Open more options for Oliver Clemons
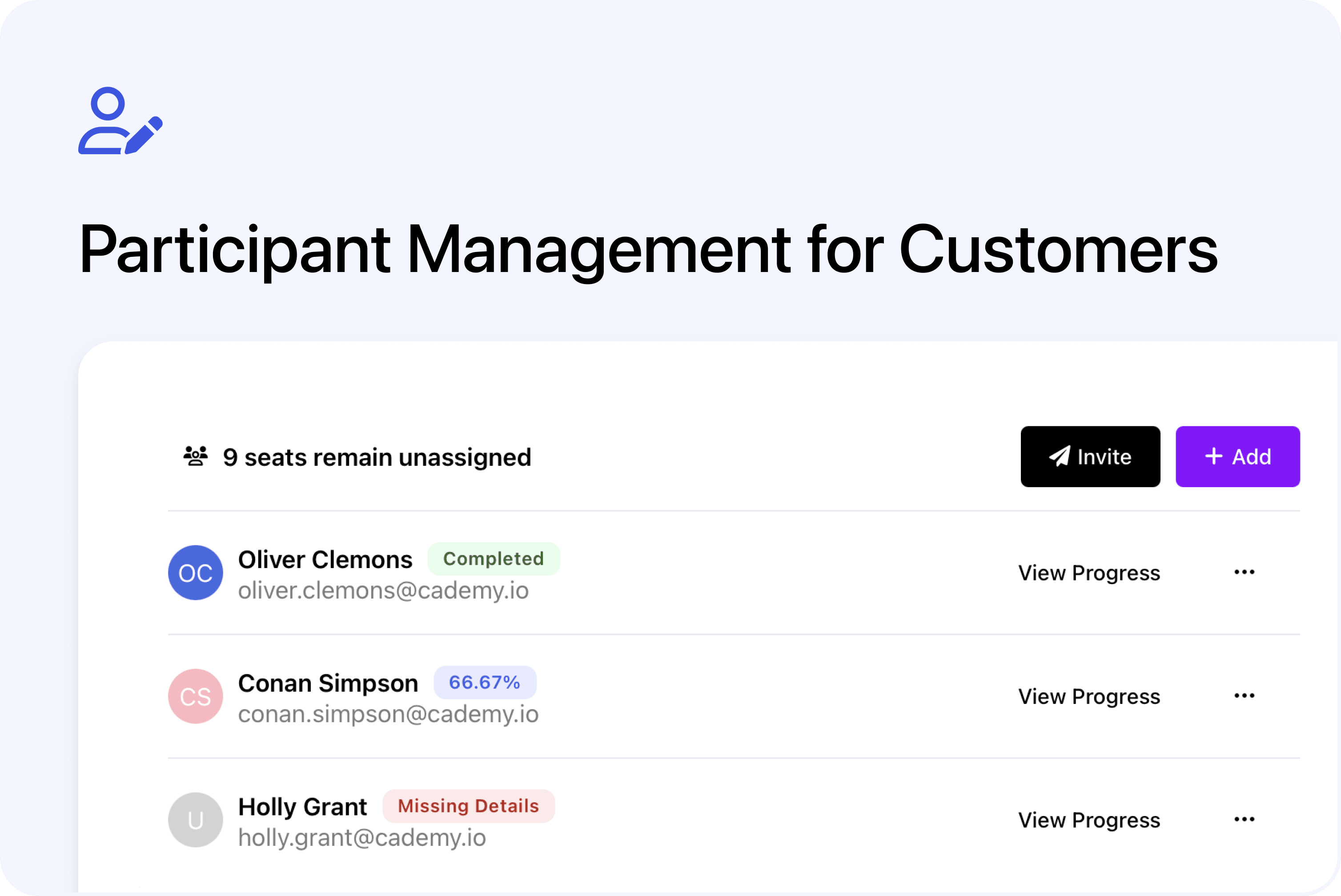Screen dimensions: 1341x896 point(1245,572)
